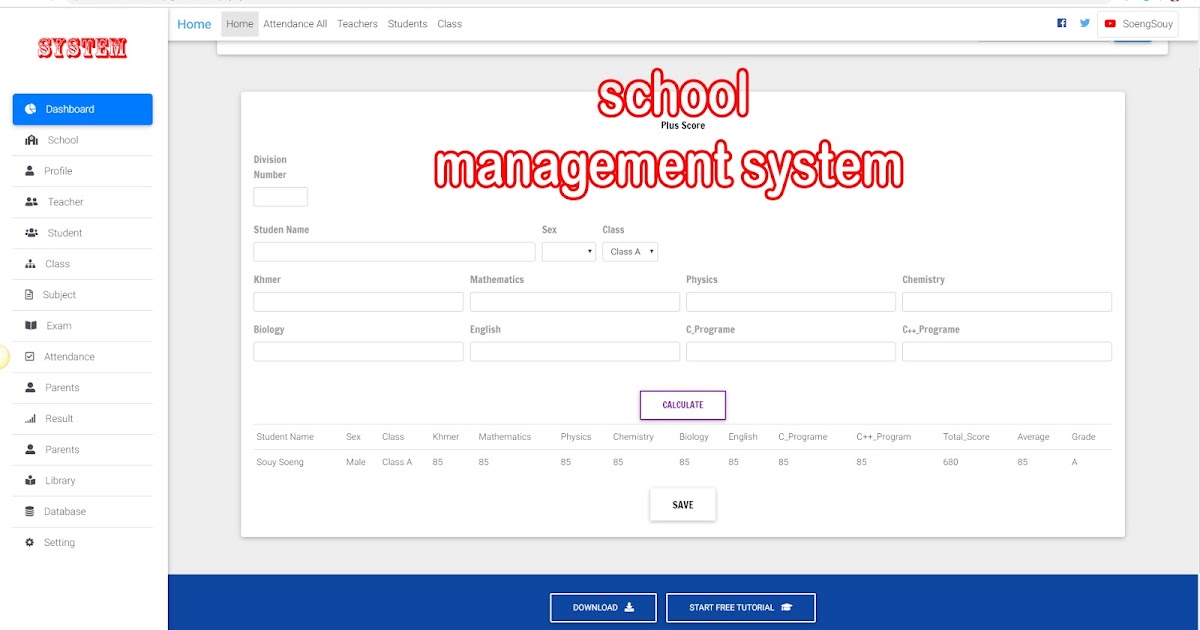This screenshot has height=630, width=1200.
Task: Click the Division Number input field
Action: point(281,197)
